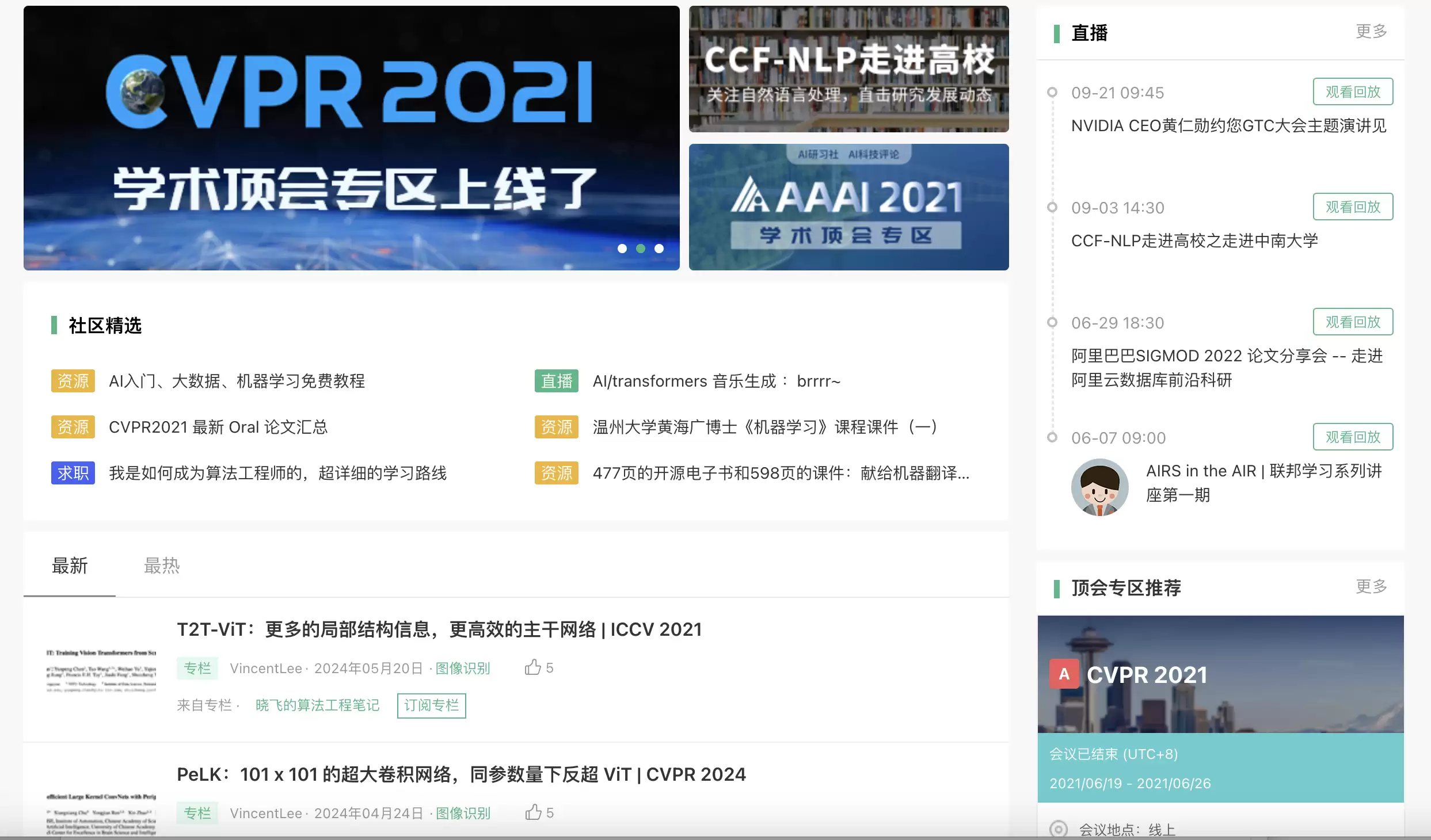Screen dimensions: 1431x840
Task: Open 我是如何成为算法工程师的 post
Action: tap(277, 473)
